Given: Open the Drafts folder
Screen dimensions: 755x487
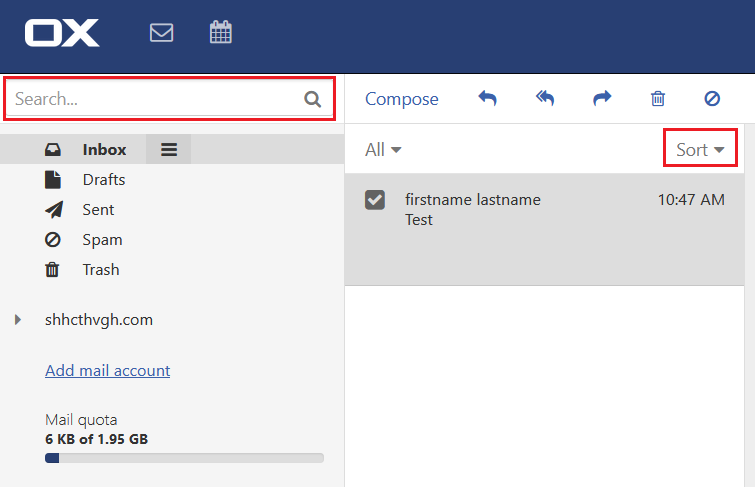Looking at the screenshot, I should (x=103, y=180).
